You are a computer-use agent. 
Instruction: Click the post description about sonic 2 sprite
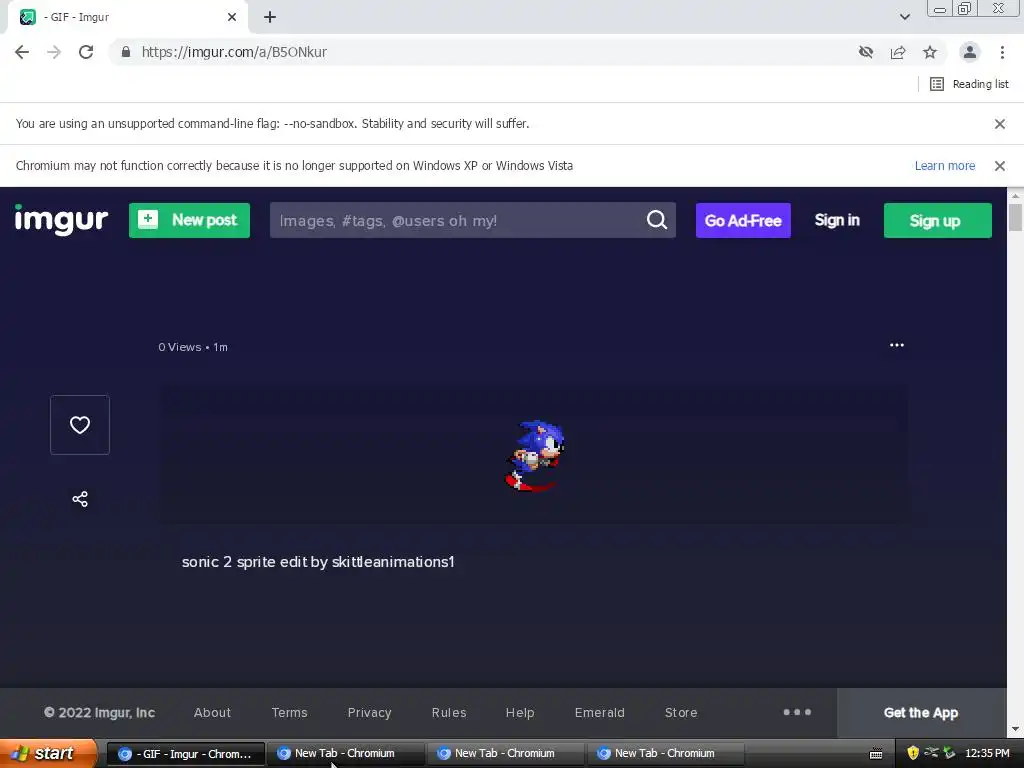(x=318, y=562)
